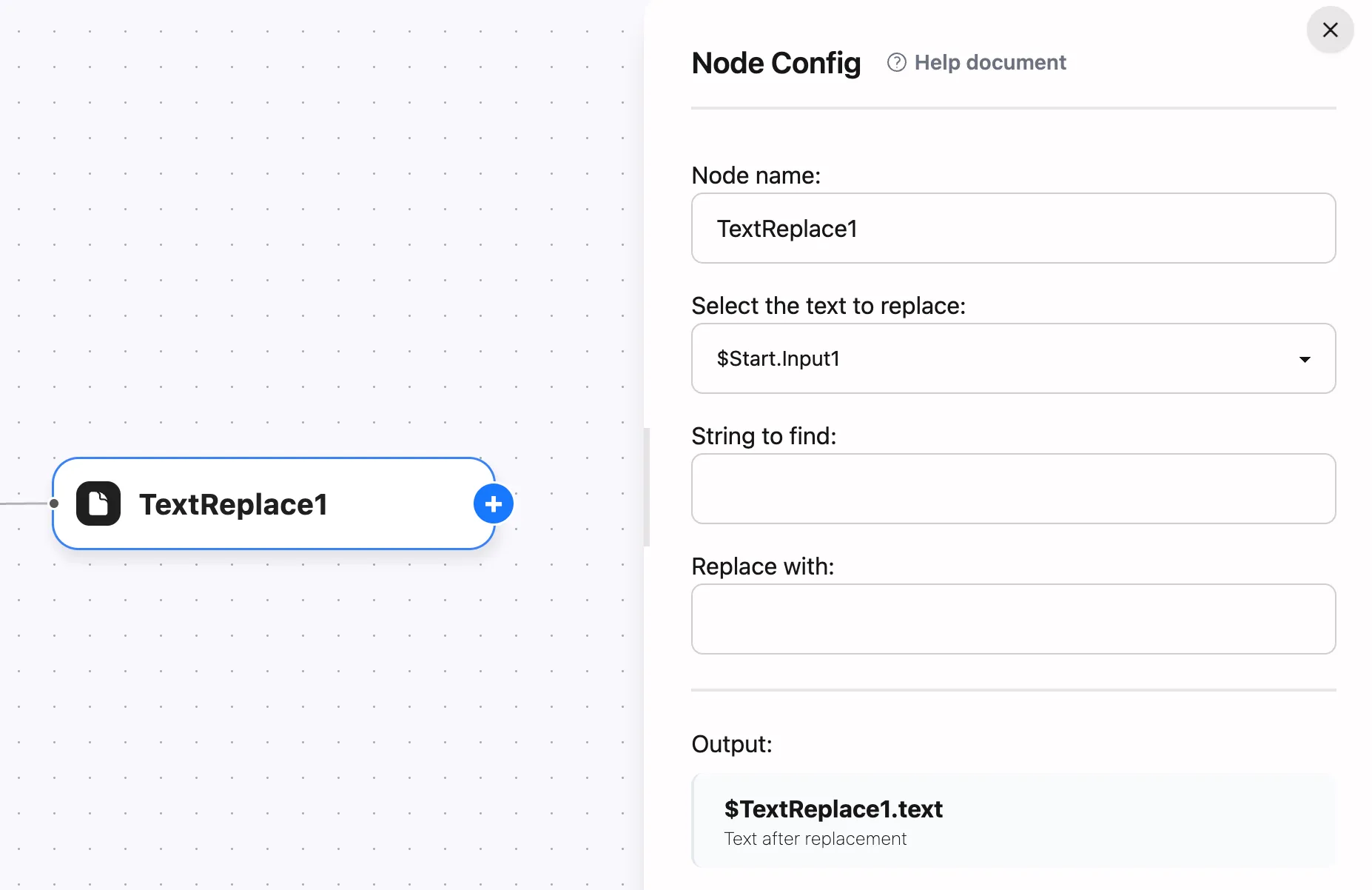Click the 'Text after replacement' description
1372x890 pixels.
pos(815,839)
